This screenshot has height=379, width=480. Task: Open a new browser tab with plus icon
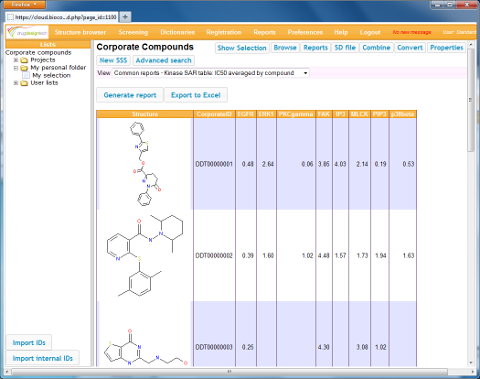point(125,17)
